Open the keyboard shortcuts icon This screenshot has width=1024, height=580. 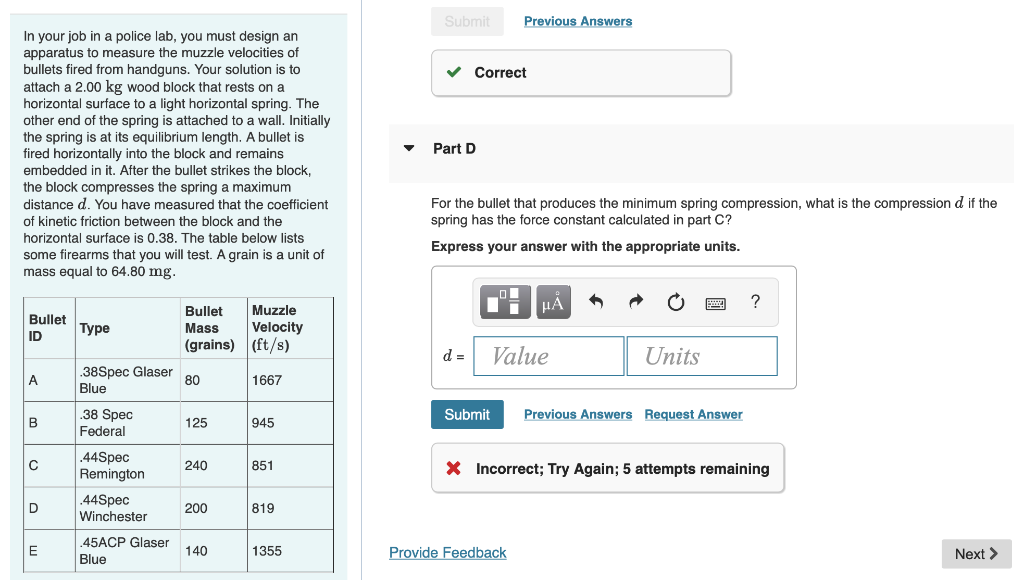[x=716, y=303]
